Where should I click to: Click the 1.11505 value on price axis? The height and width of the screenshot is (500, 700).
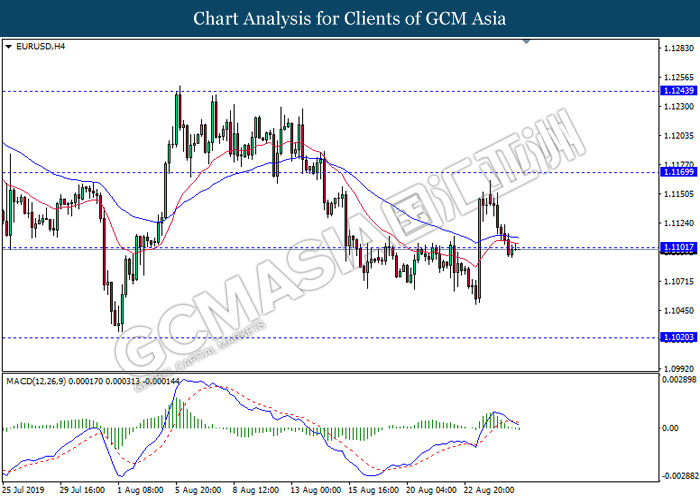(675, 193)
